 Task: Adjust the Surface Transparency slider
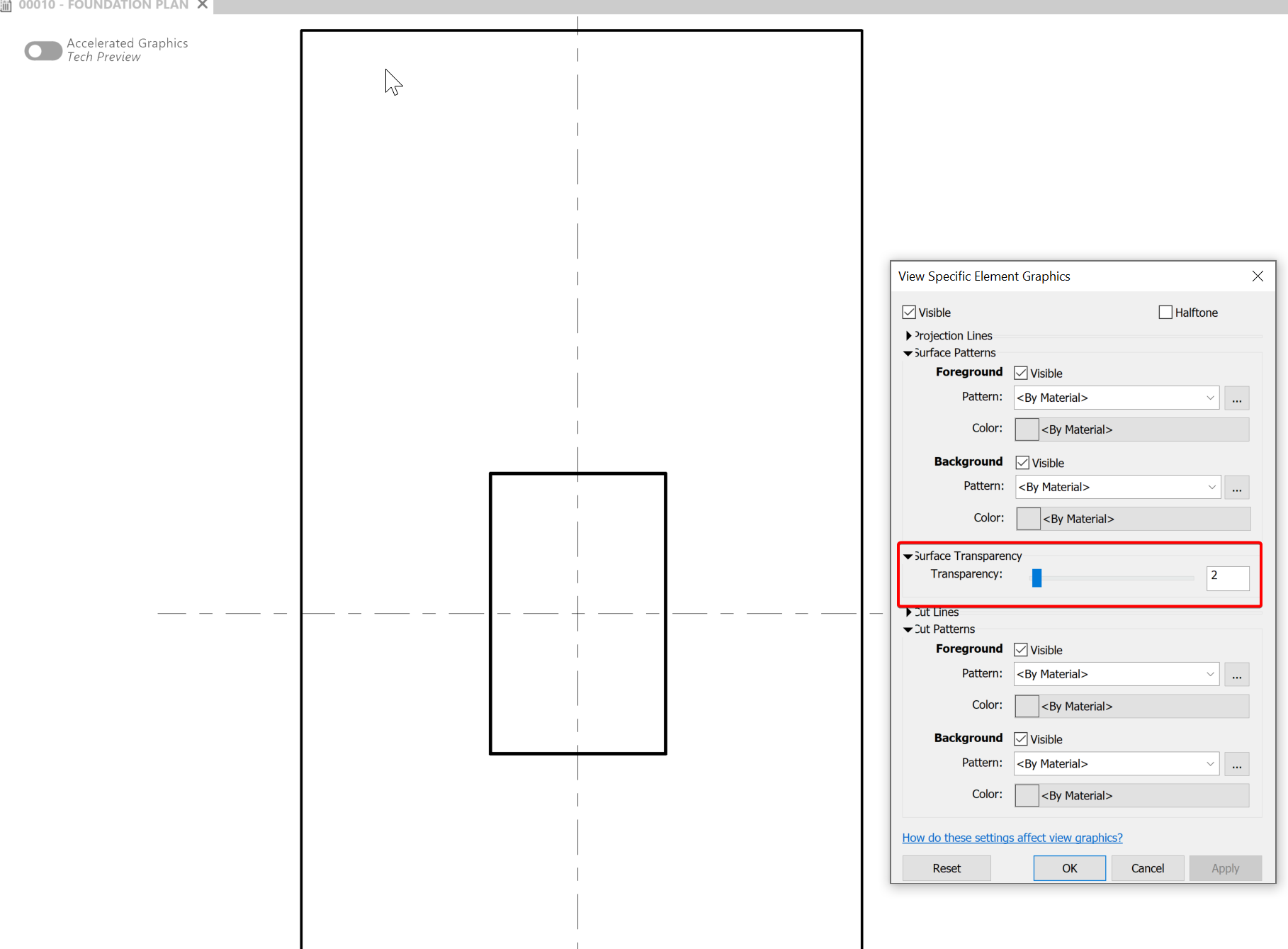[x=1036, y=578]
